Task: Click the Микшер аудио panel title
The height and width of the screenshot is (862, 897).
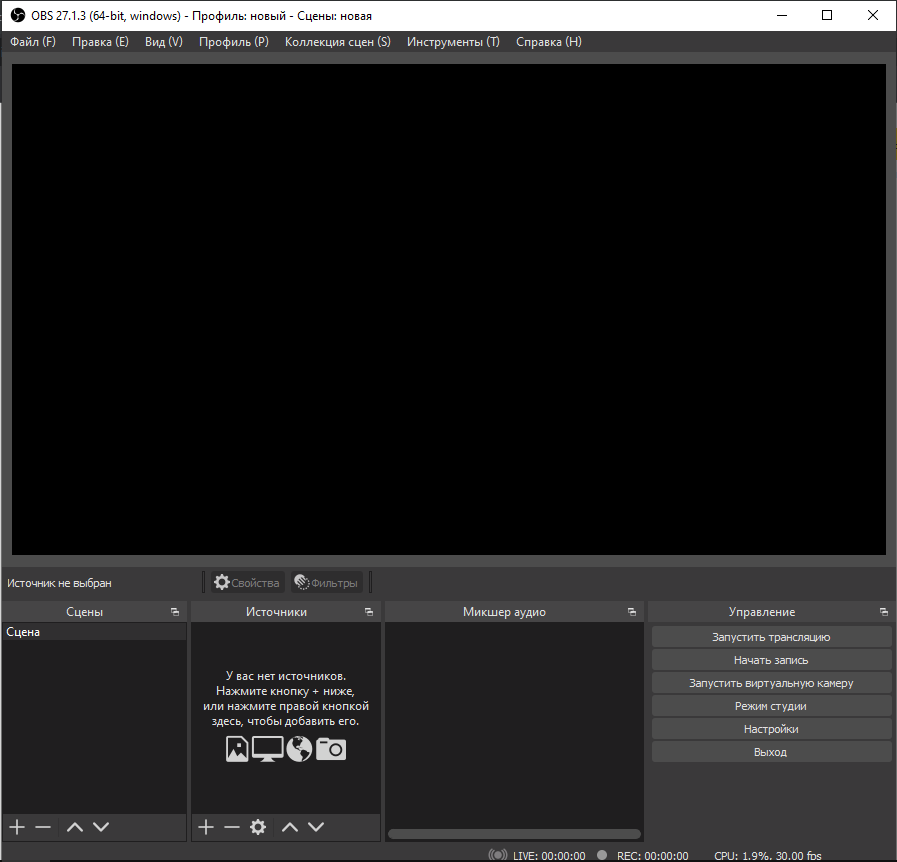Action: coord(504,612)
